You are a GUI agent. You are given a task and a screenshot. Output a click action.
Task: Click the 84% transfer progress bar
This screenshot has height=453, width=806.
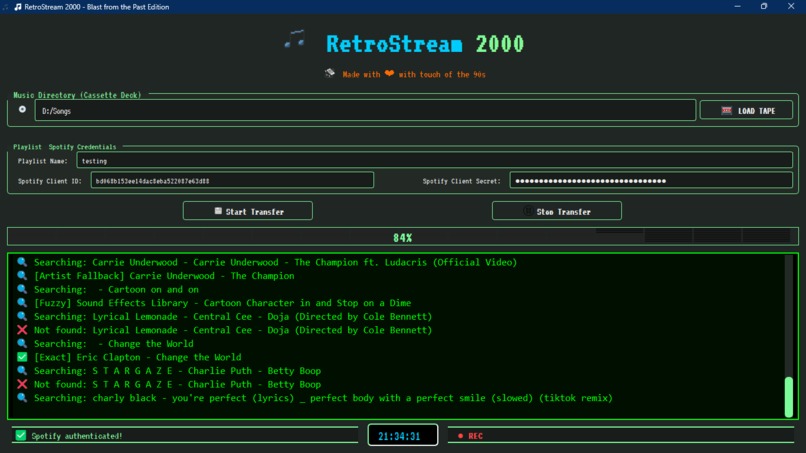[402, 237]
